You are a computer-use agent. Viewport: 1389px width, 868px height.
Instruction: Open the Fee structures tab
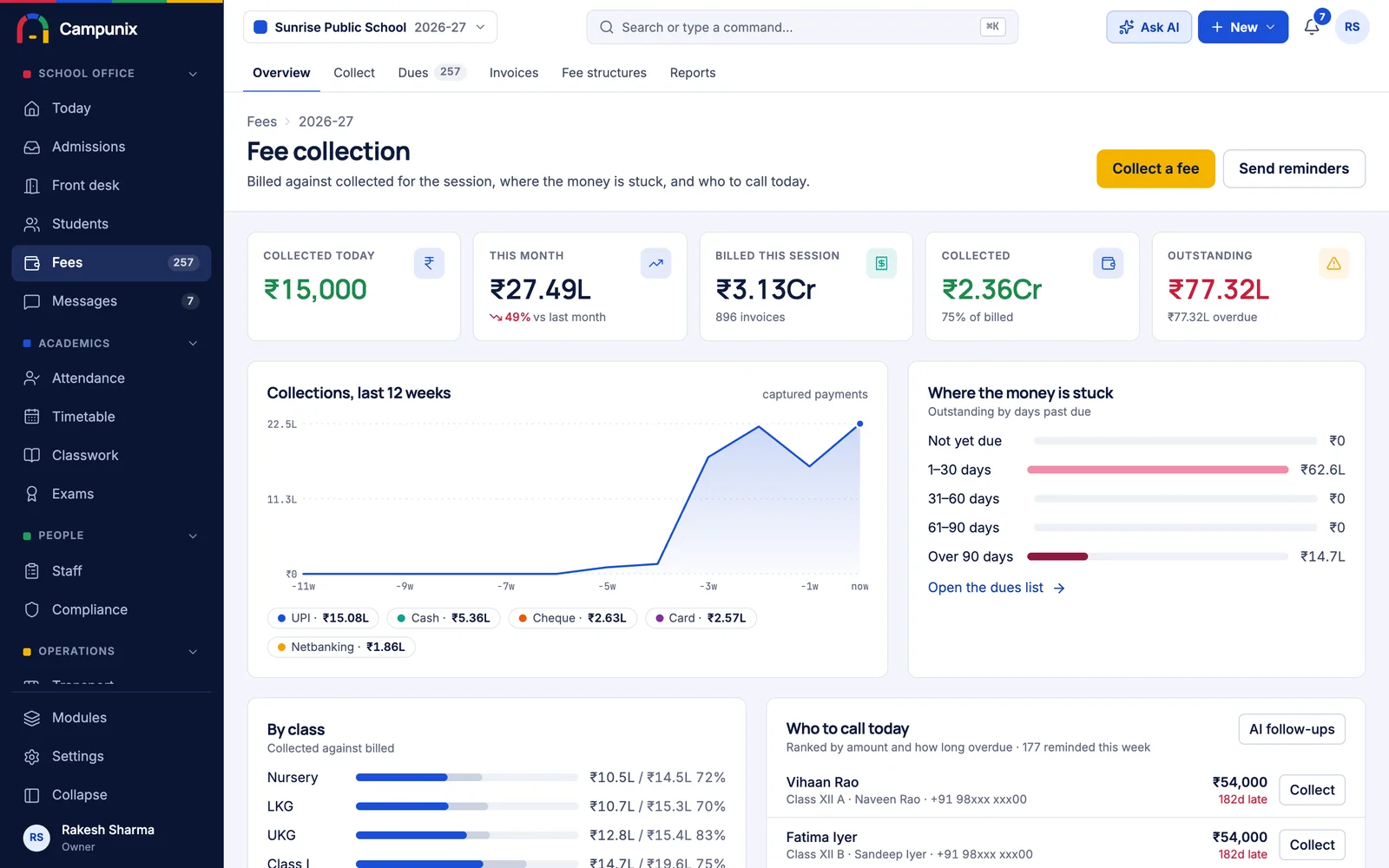[604, 73]
